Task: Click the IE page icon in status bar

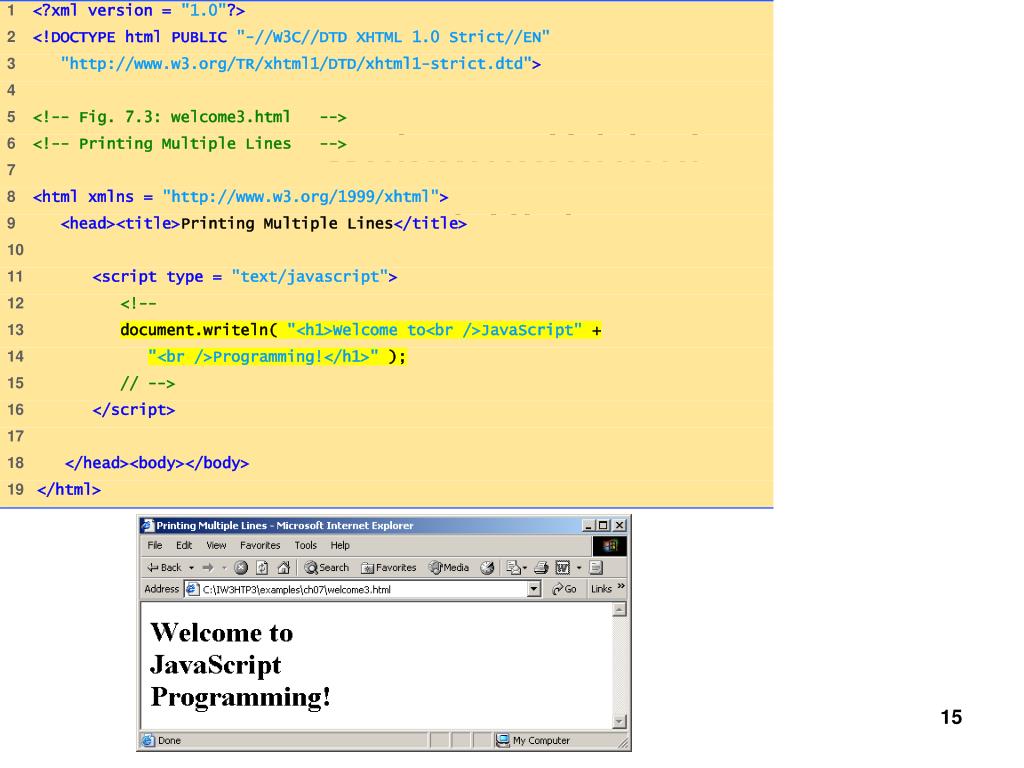Action: tap(148, 741)
